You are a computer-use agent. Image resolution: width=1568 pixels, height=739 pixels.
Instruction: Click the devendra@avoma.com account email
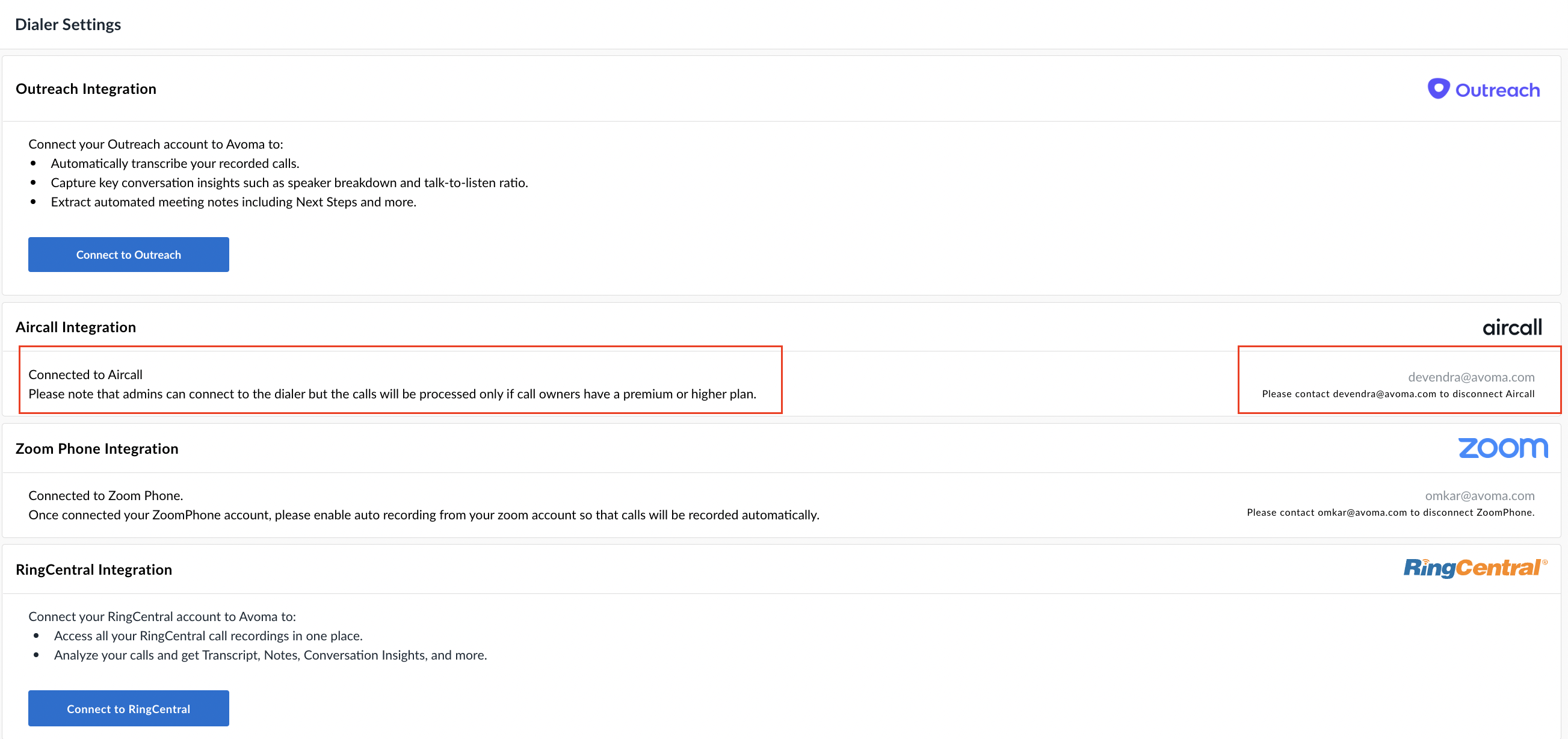coord(1471,377)
